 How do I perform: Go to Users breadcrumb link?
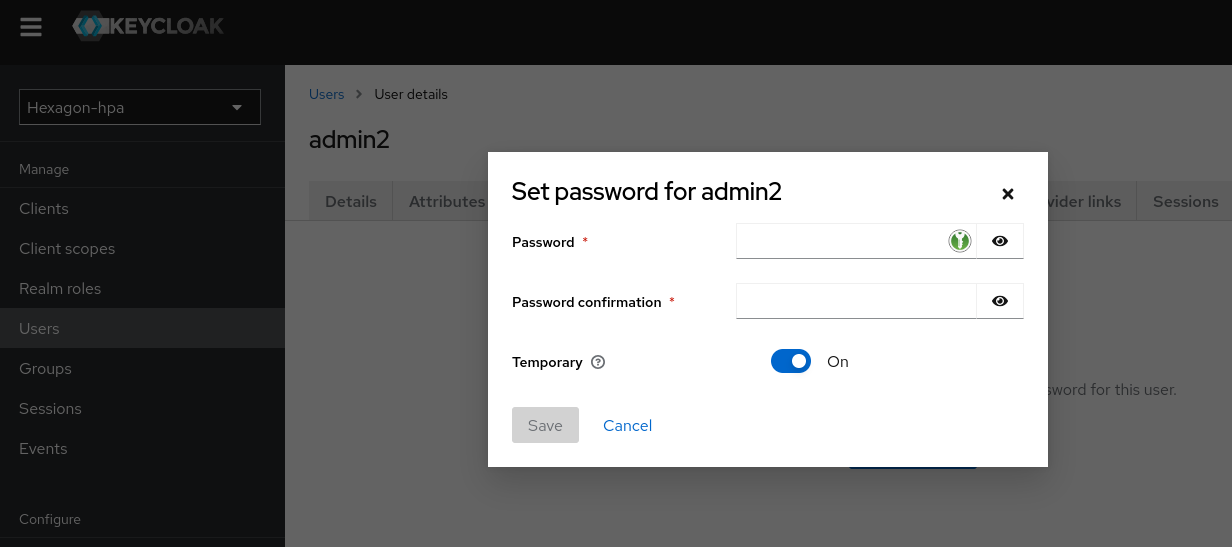click(326, 94)
